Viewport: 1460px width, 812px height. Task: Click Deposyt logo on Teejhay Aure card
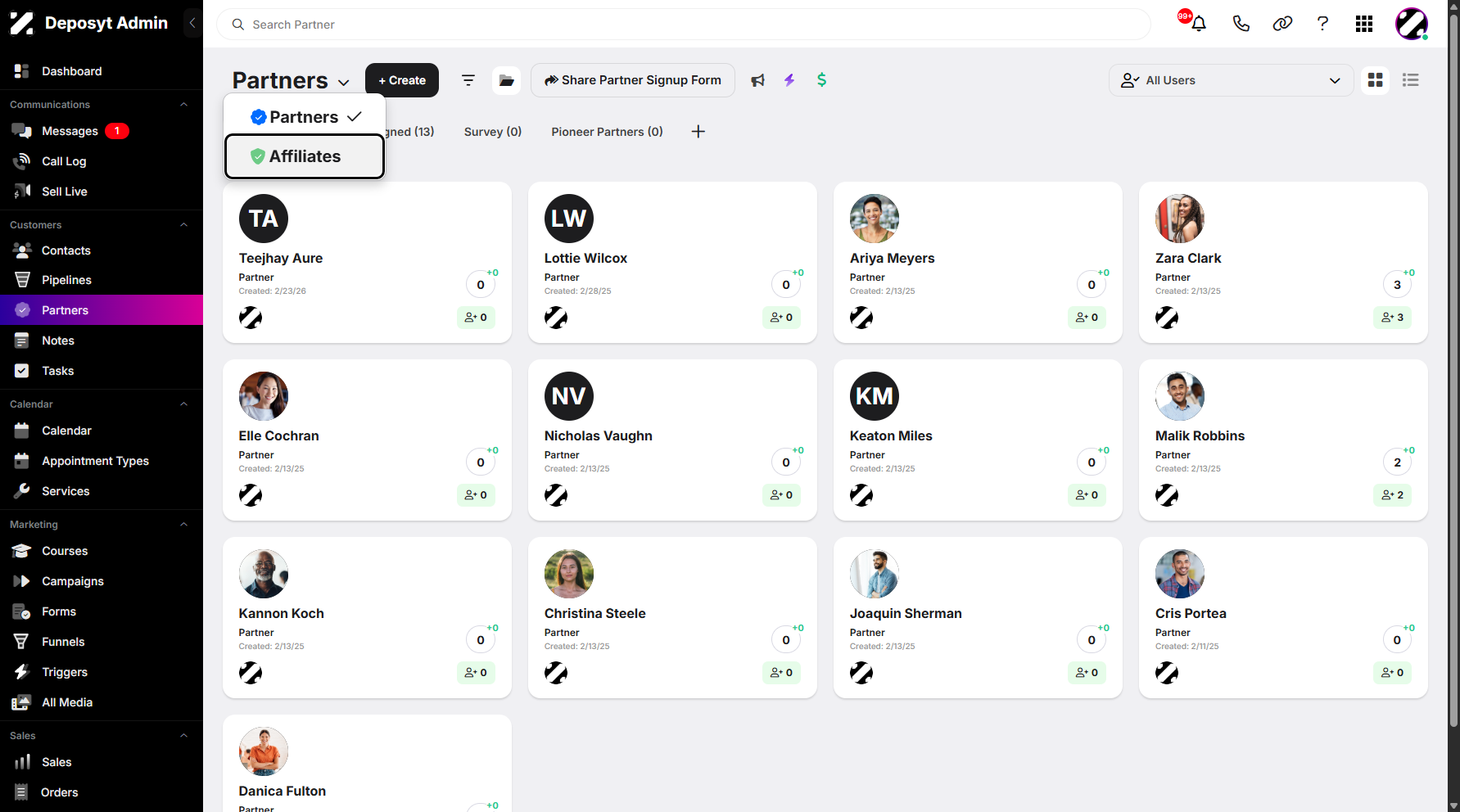coord(251,318)
